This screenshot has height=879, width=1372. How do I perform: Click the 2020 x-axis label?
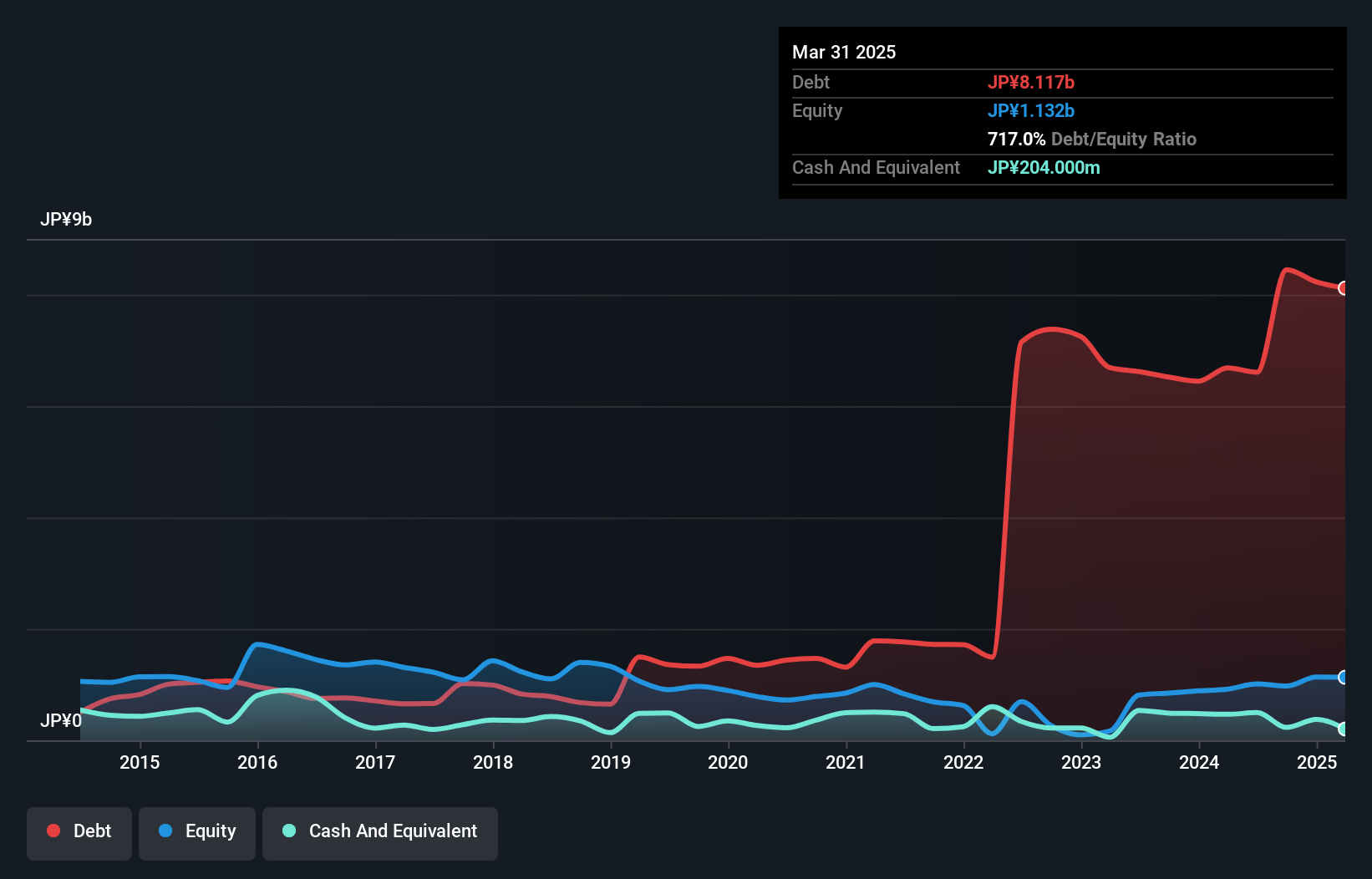tap(728, 762)
